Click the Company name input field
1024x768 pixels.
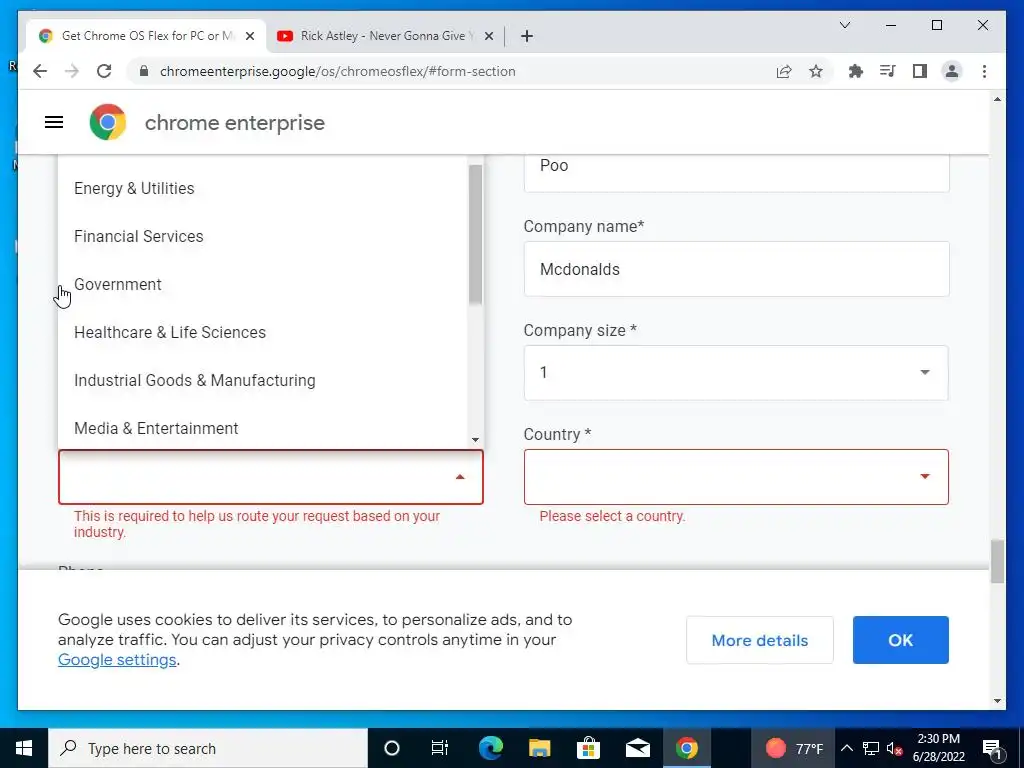[736, 269]
